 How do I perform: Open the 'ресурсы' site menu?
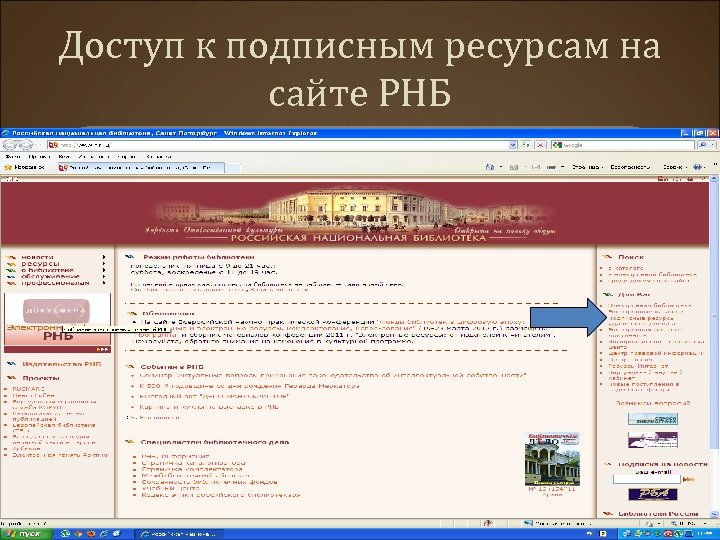[x=40, y=264]
